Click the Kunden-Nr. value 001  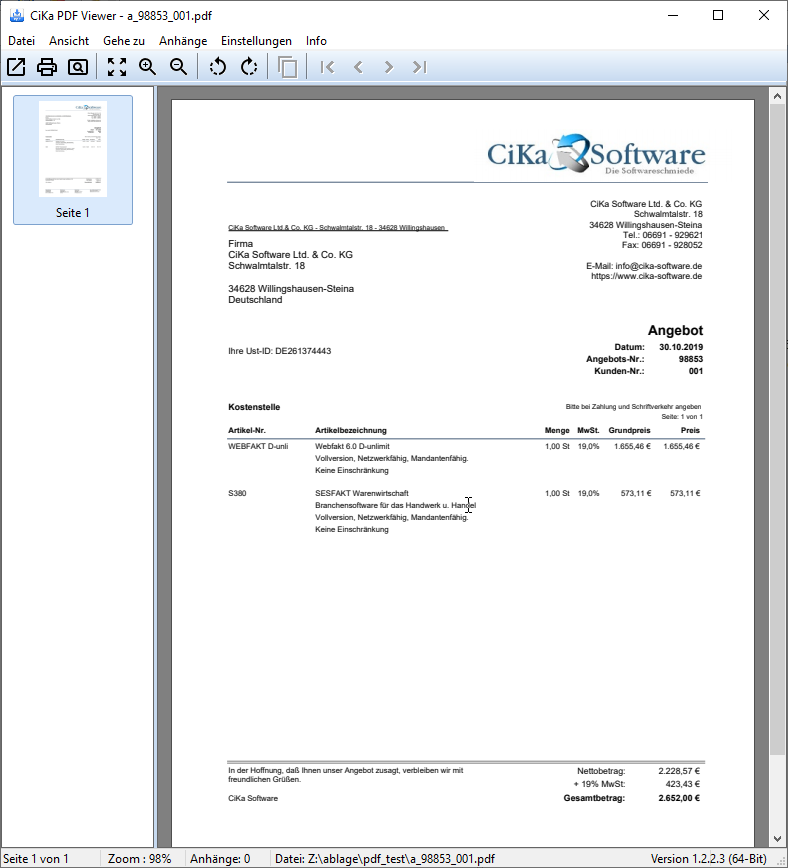(x=696, y=371)
